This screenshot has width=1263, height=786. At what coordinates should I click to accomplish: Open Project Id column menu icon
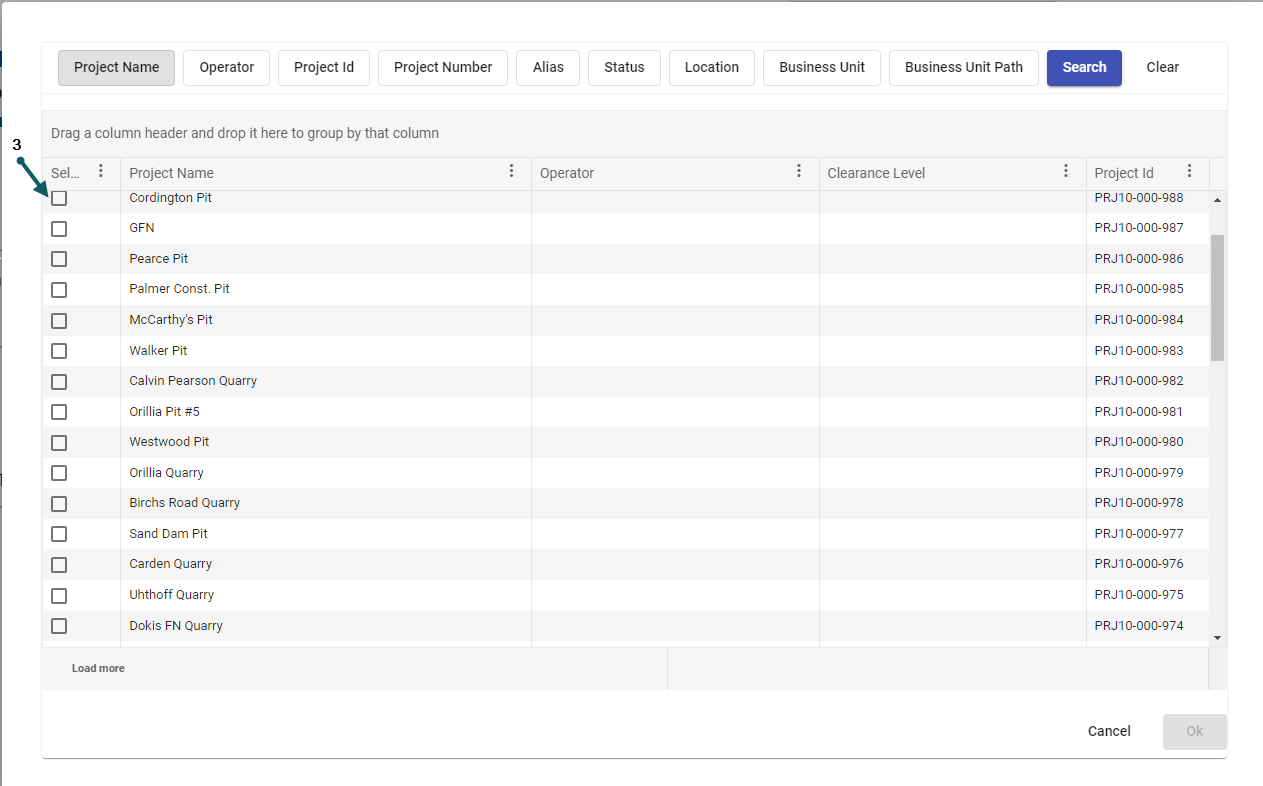(1189, 172)
